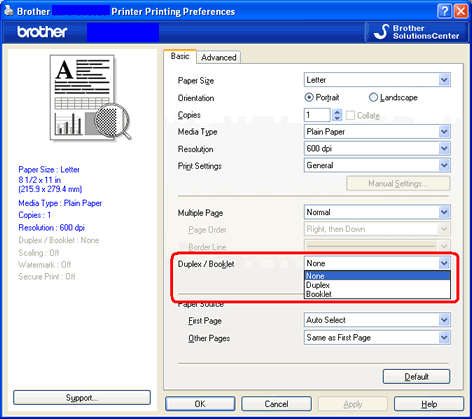The height and width of the screenshot is (419, 472).
Task: Decrease copies with down arrow
Action: coord(337,118)
